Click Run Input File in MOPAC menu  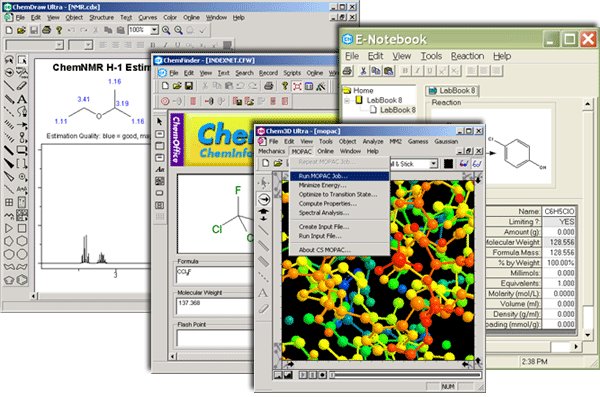pos(340,236)
